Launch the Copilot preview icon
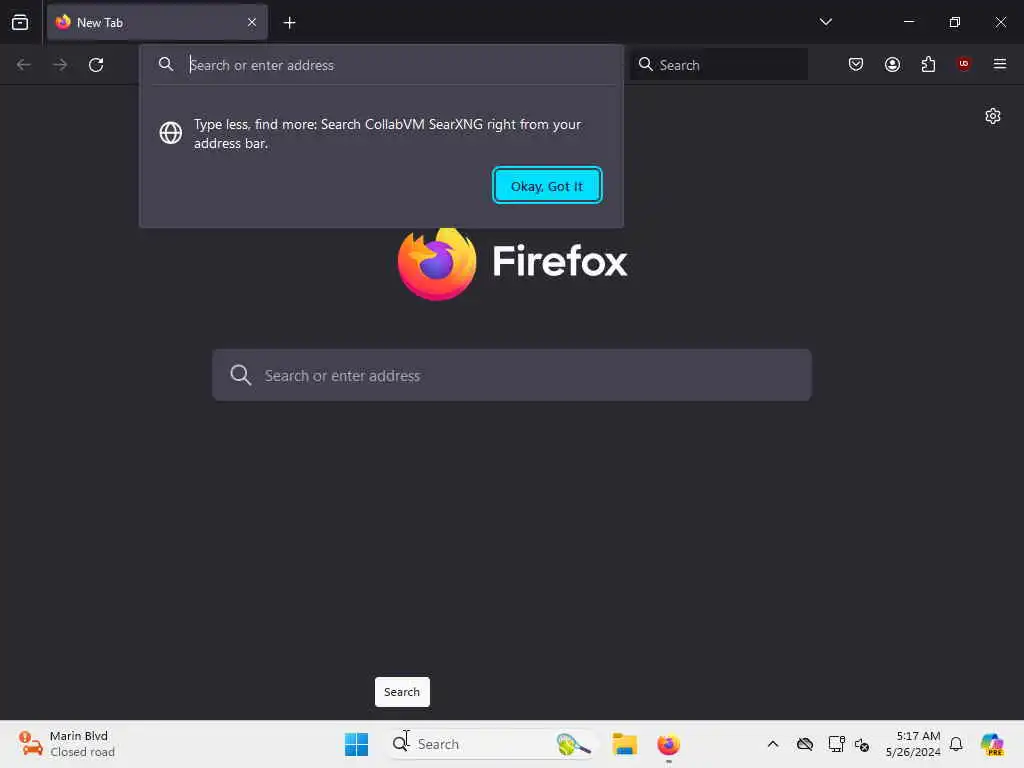The width and height of the screenshot is (1024, 768). click(x=992, y=744)
